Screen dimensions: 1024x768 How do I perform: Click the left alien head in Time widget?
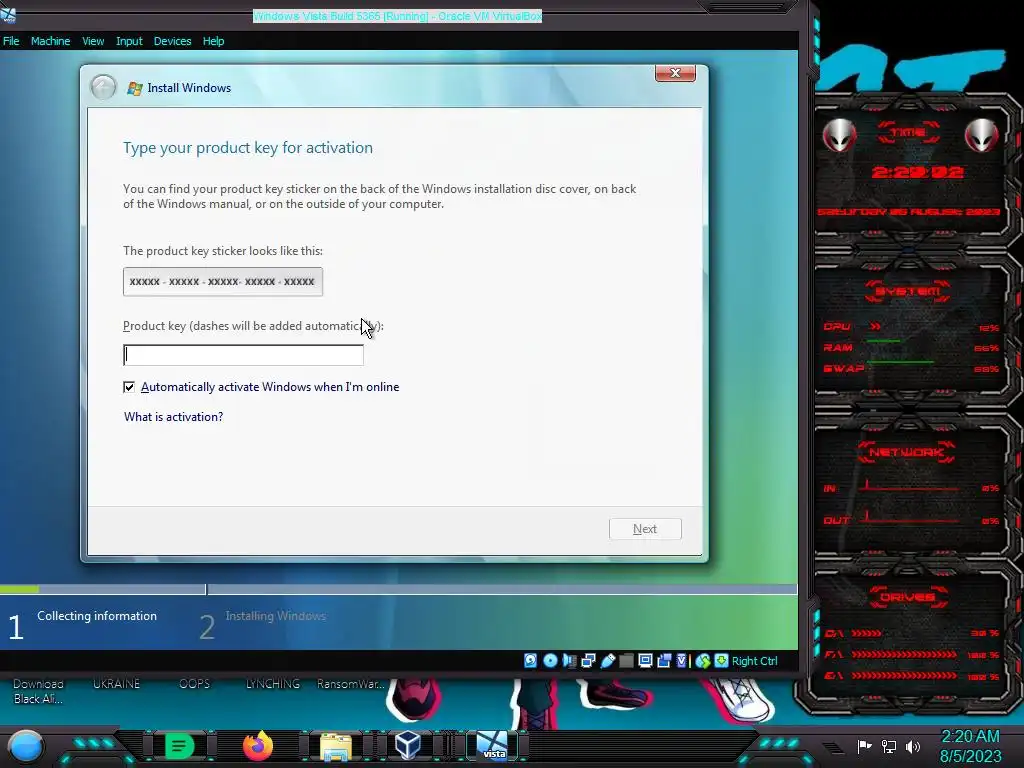[840, 135]
